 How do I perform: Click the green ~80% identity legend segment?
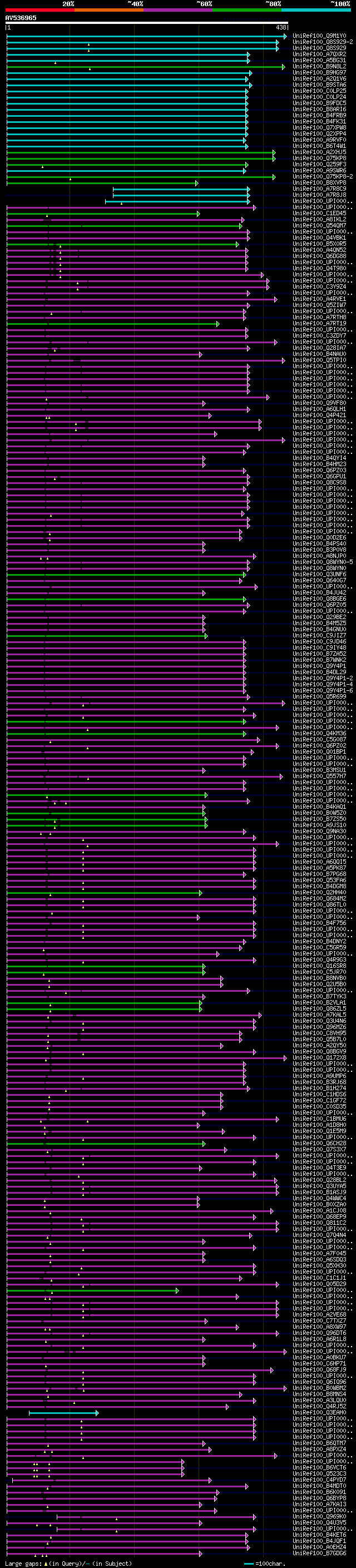[x=247, y=11]
